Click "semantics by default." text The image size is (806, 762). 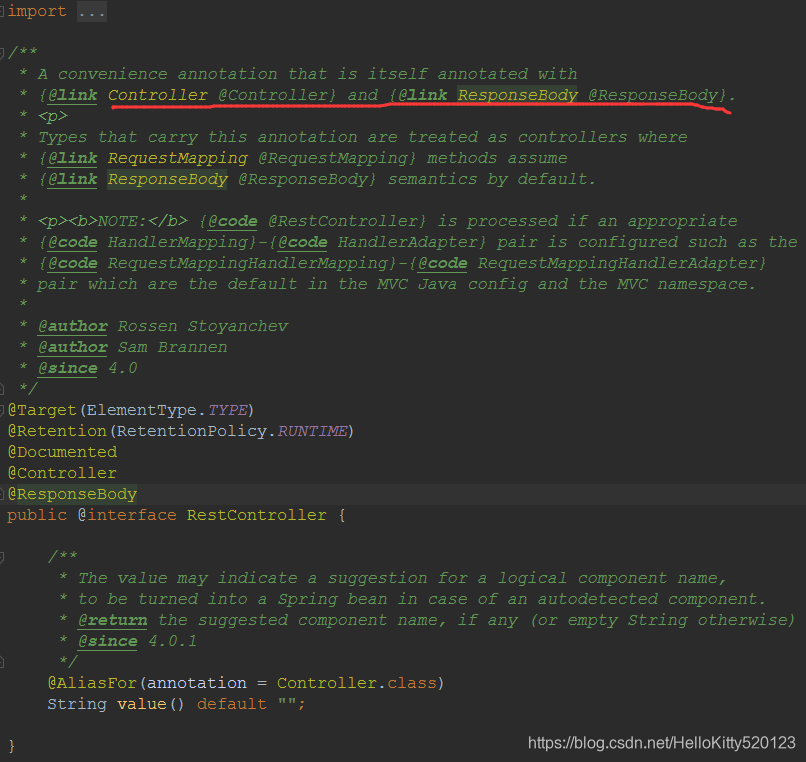[x=491, y=179]
